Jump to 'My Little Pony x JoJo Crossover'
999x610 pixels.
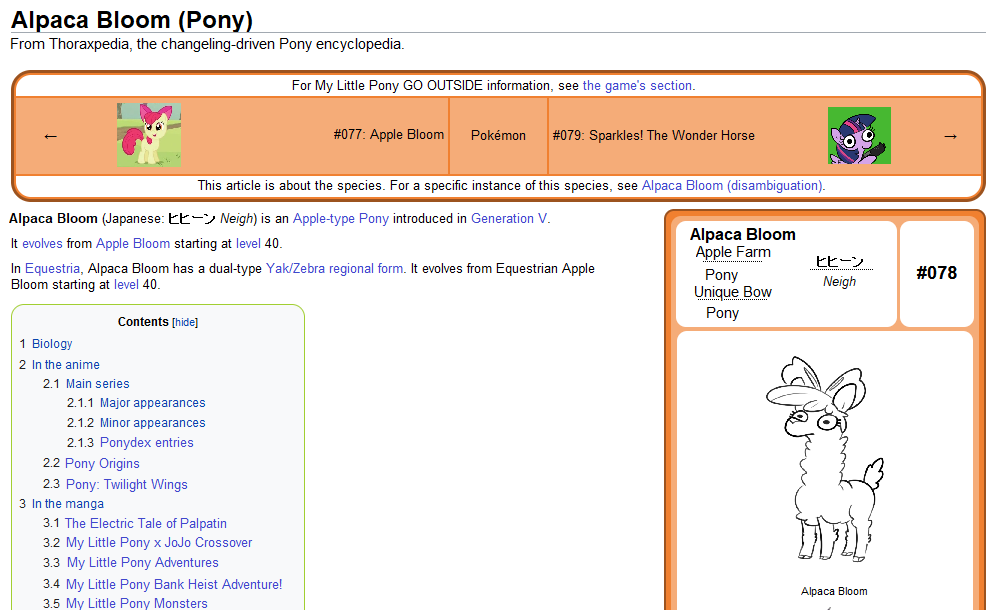[x=159, y=542]
